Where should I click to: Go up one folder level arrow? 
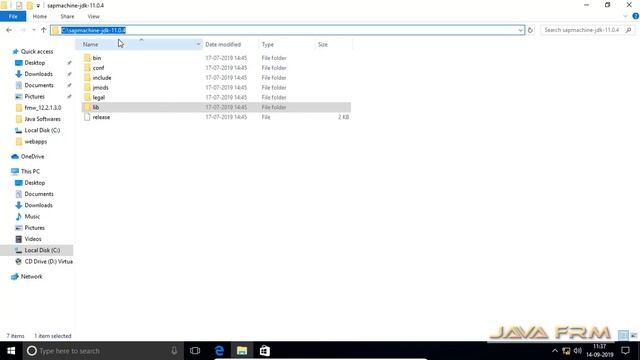click(43, 30)
